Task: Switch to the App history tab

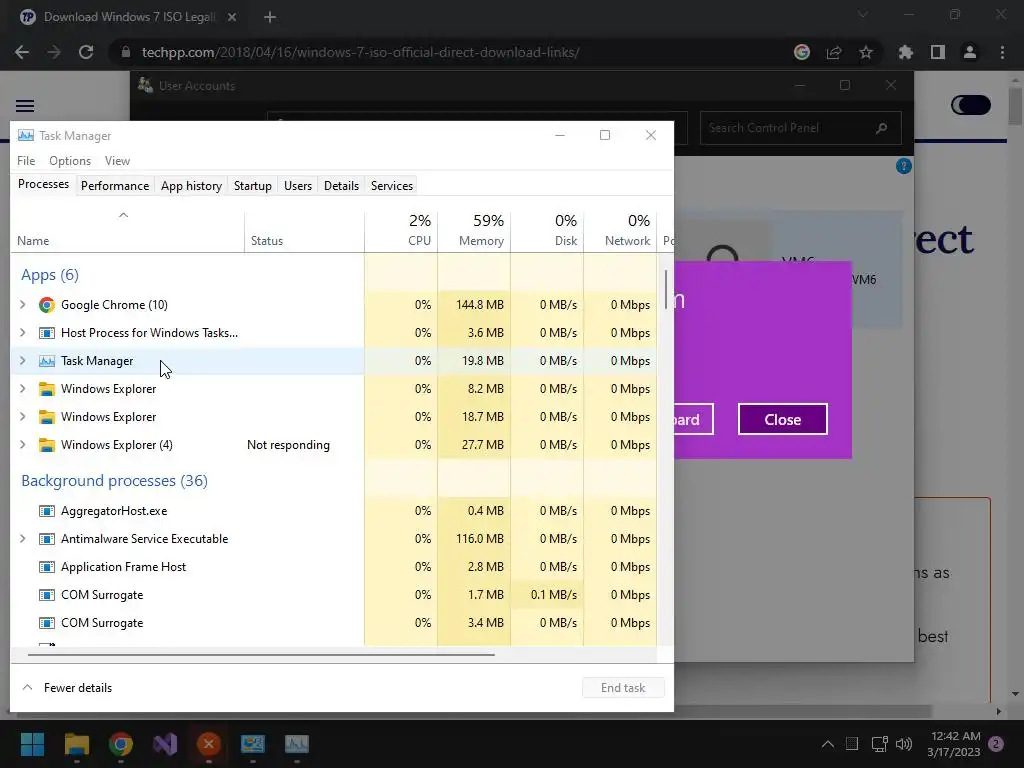Action: 191,185
